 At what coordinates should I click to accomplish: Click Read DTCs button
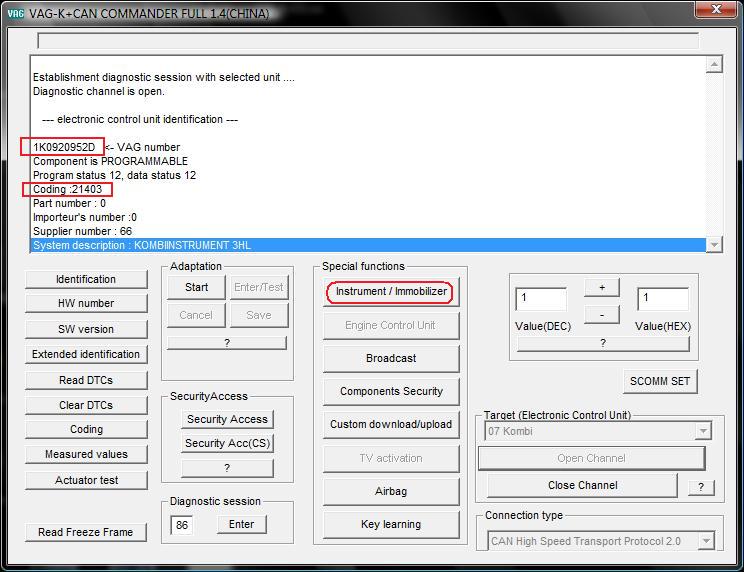[86, 380]
